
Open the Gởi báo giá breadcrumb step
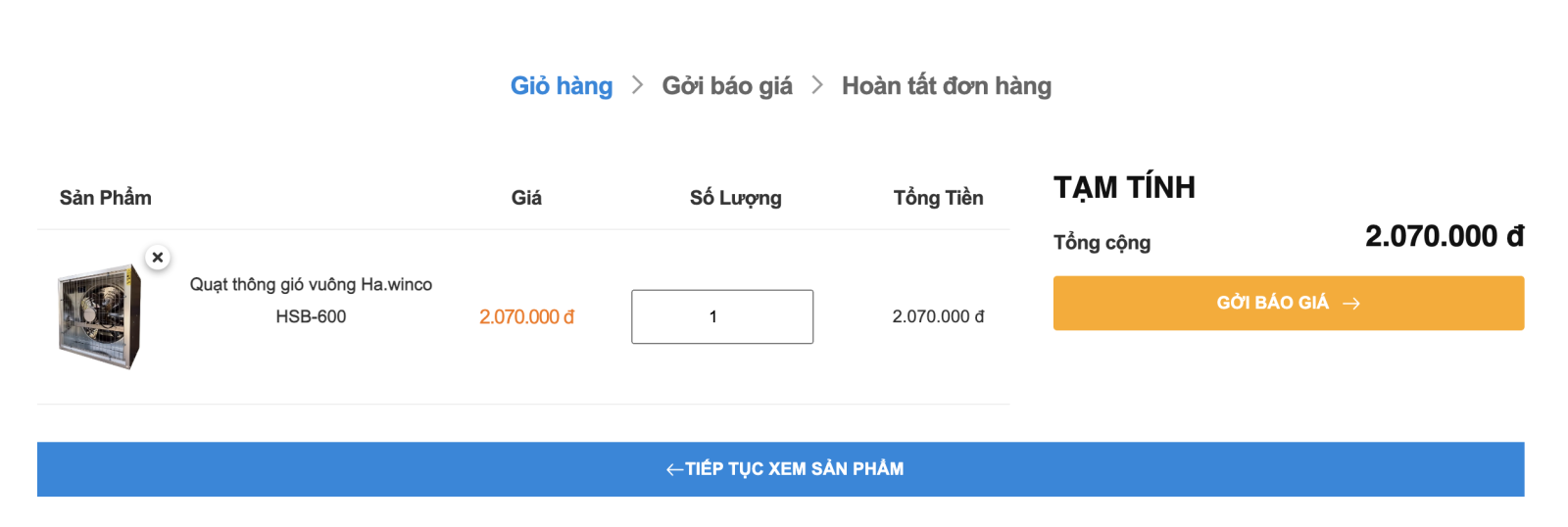727,86
